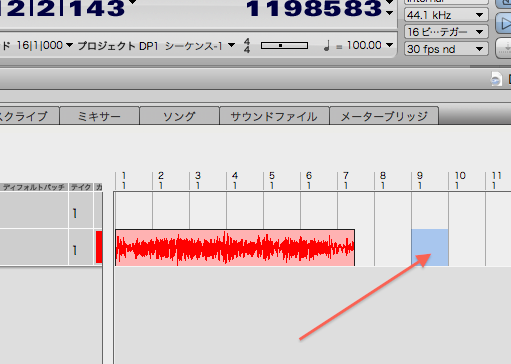The width and height of the screenshot is (511, 364).
Task: Click the 4/4 time signature indicator
Action: pos(247,45)
